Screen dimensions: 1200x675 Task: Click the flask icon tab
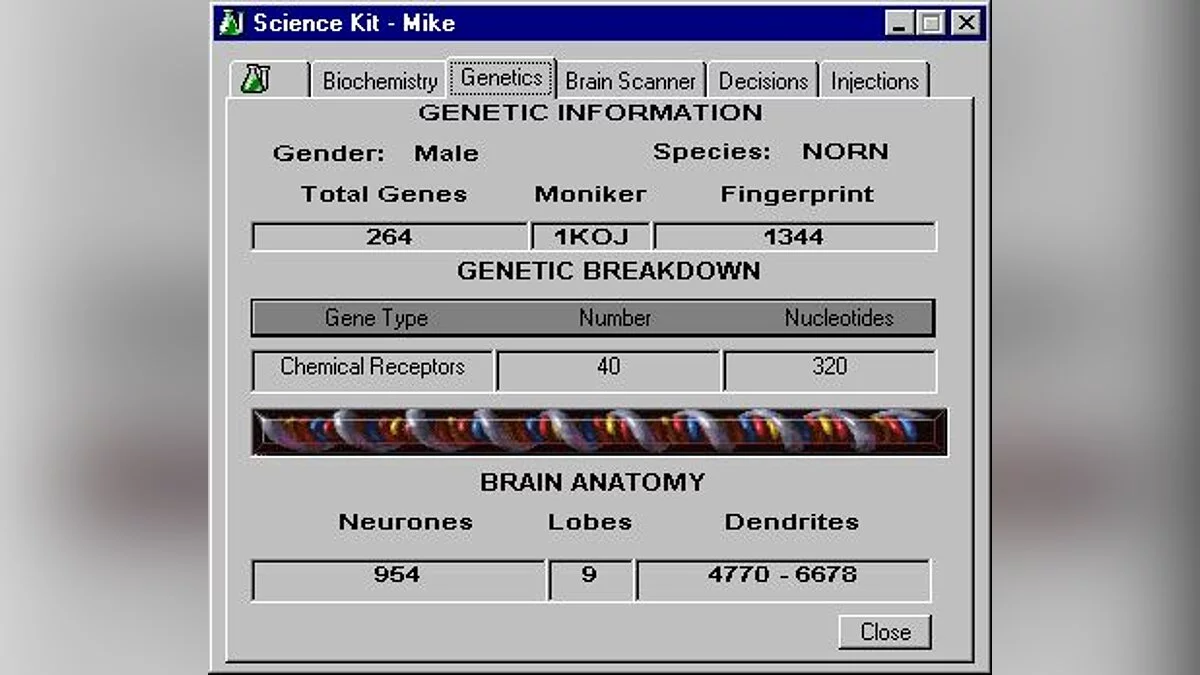click(257, 81)
